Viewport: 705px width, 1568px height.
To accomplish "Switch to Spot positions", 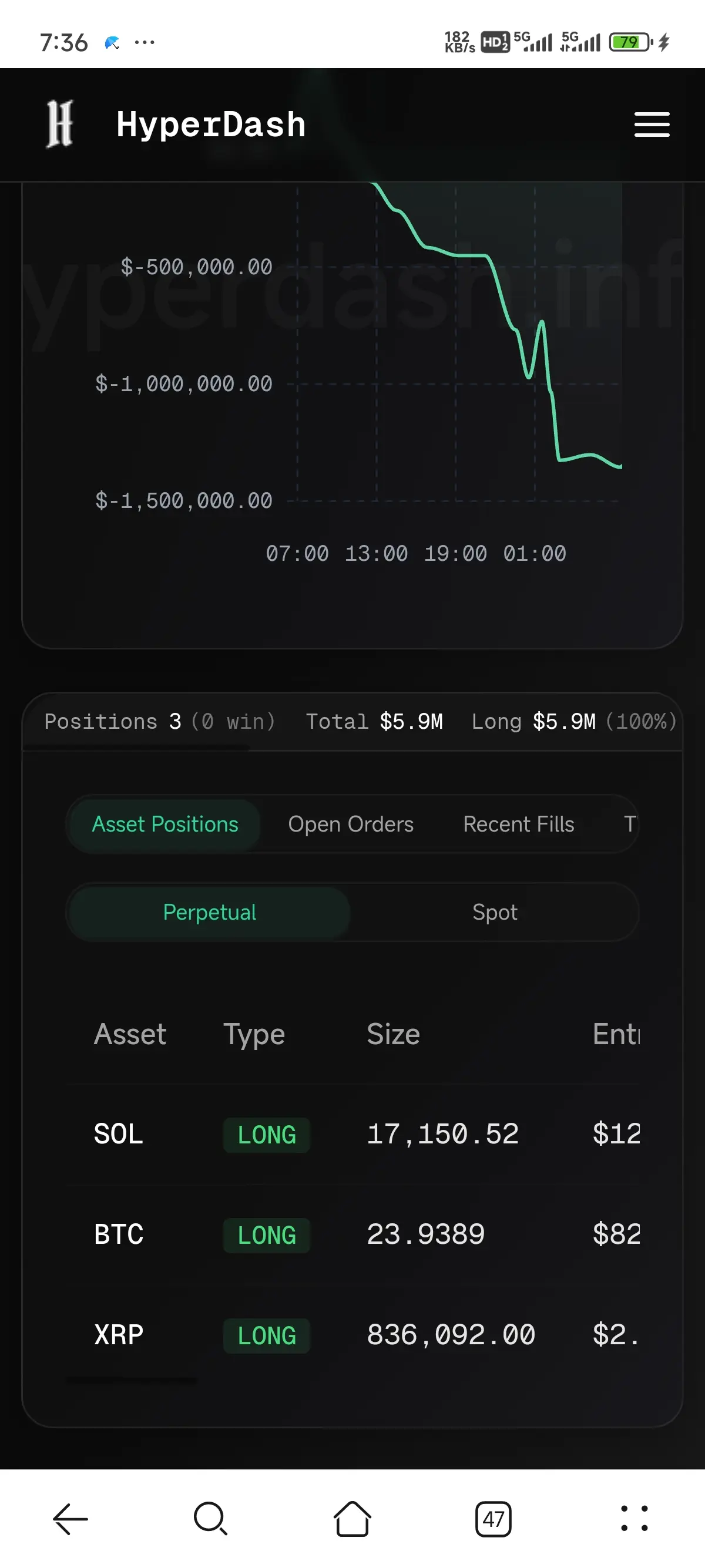I will [x=494, y=912].
